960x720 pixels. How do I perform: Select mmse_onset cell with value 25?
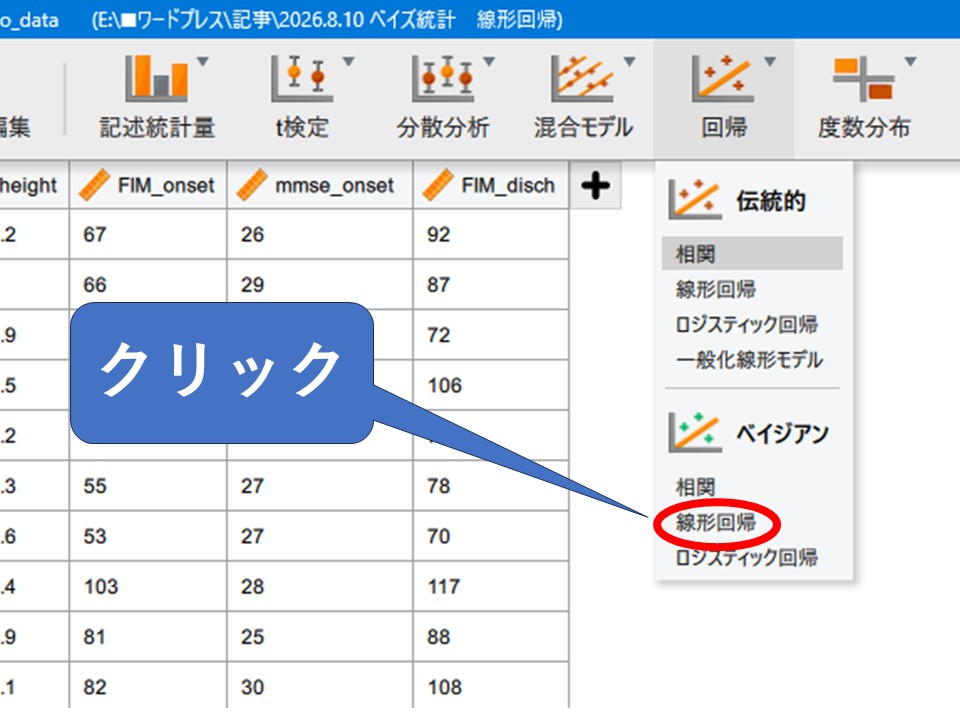[320, 637]
